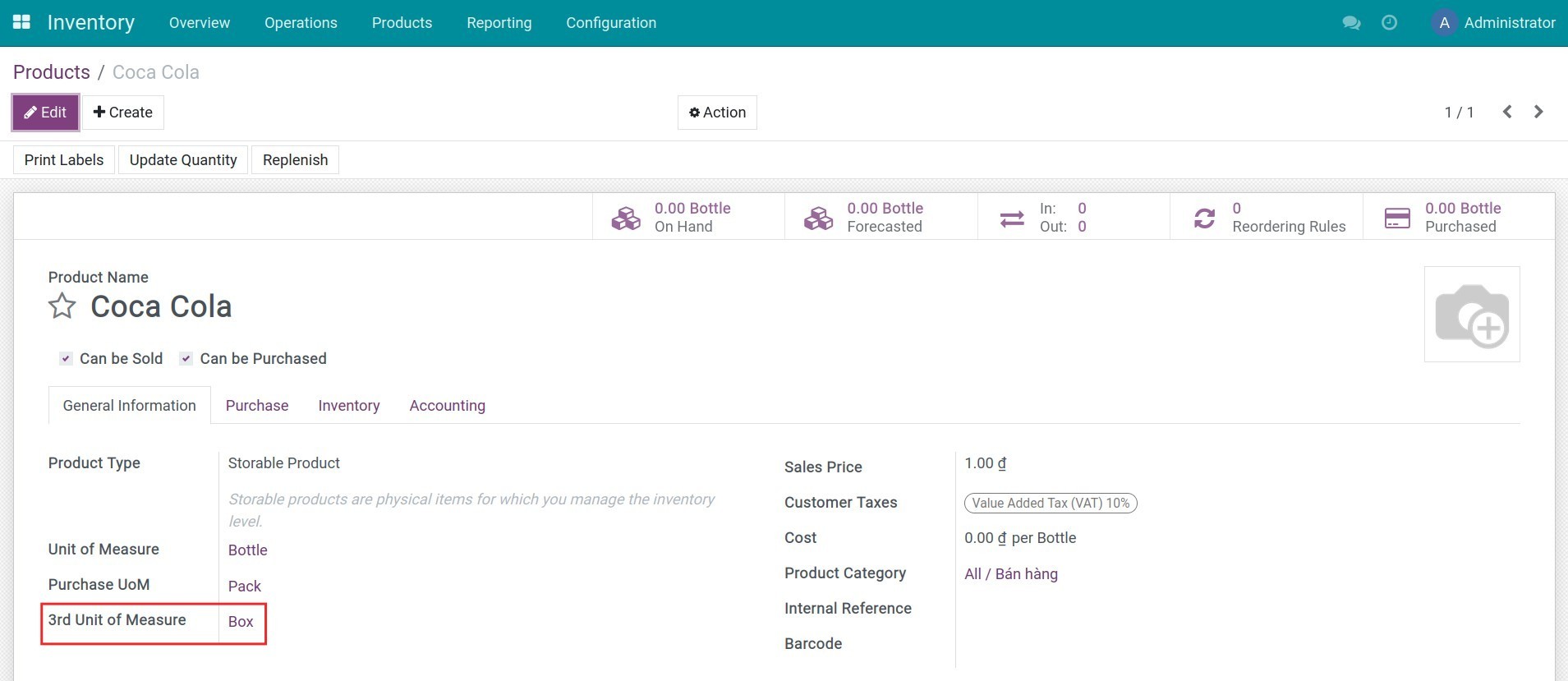The height and width of the screenshot is (681, 1568).
Task: Expand the Action dropdown
Action: coord(717,113)
